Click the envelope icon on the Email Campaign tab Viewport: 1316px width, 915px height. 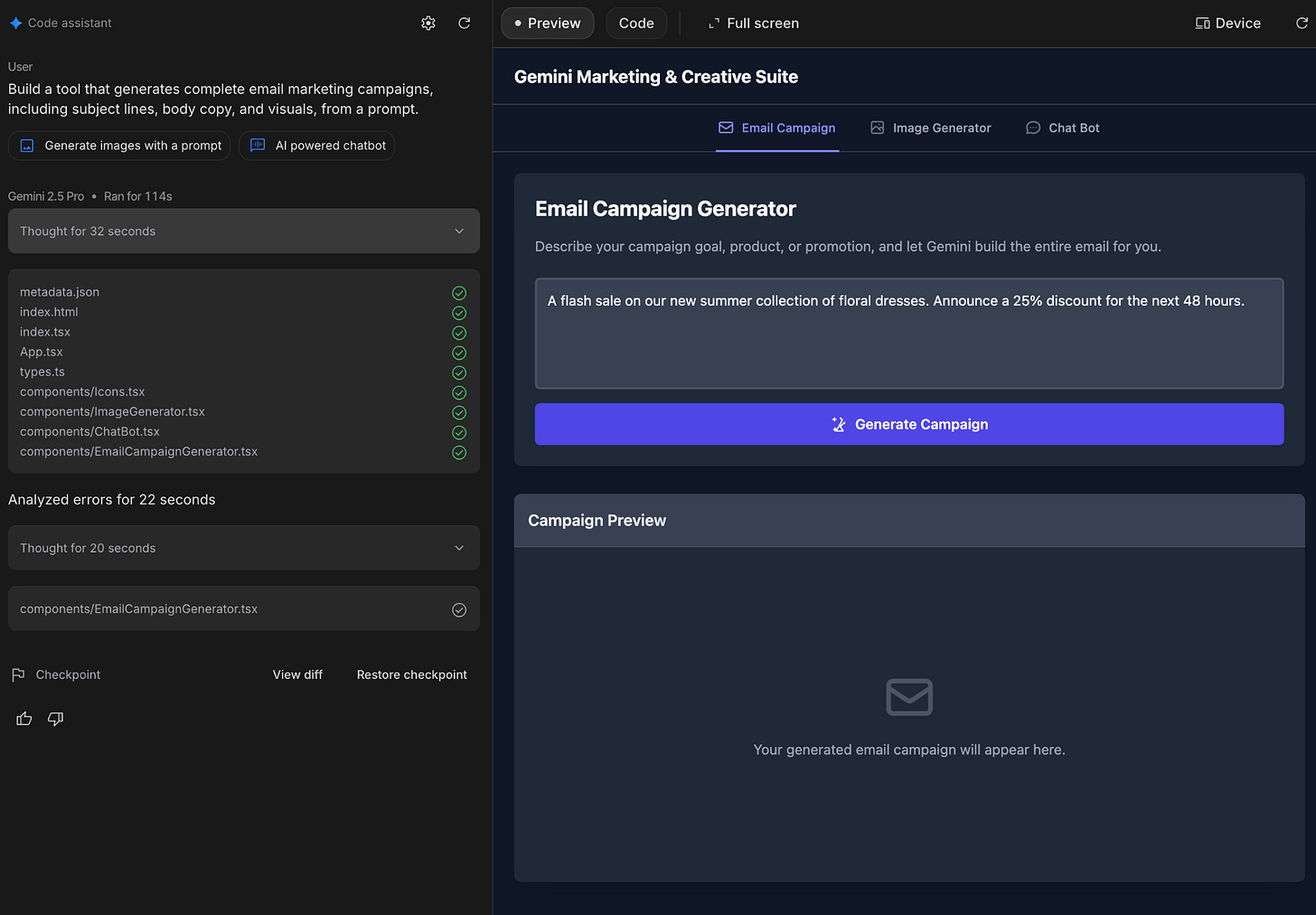coord(726,128)
